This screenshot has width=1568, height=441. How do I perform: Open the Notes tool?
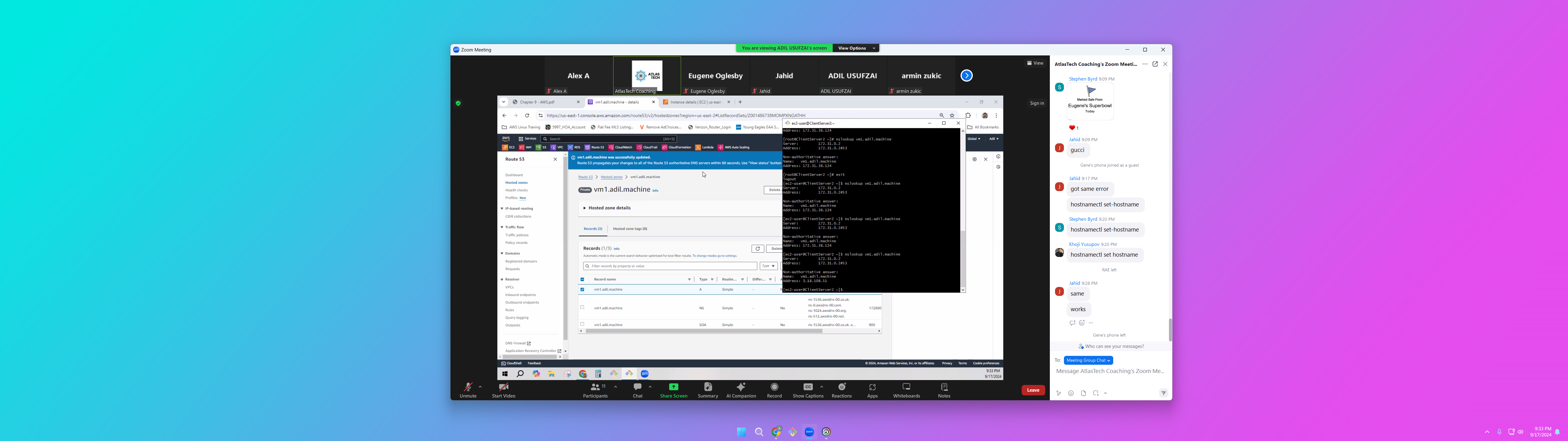[x=944, y=387]
